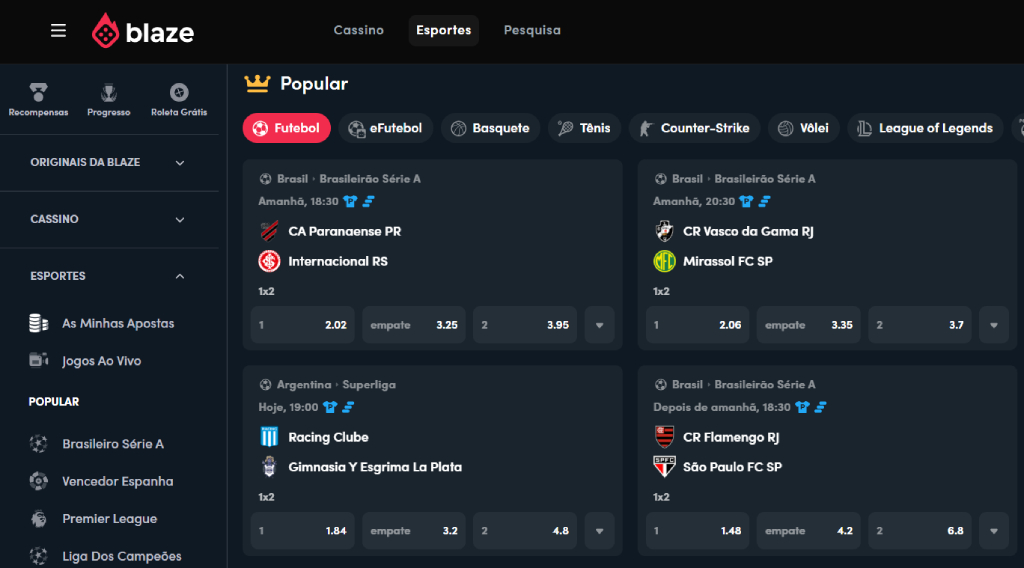Click jersey icon on Vasco match time

coord(746,201)
